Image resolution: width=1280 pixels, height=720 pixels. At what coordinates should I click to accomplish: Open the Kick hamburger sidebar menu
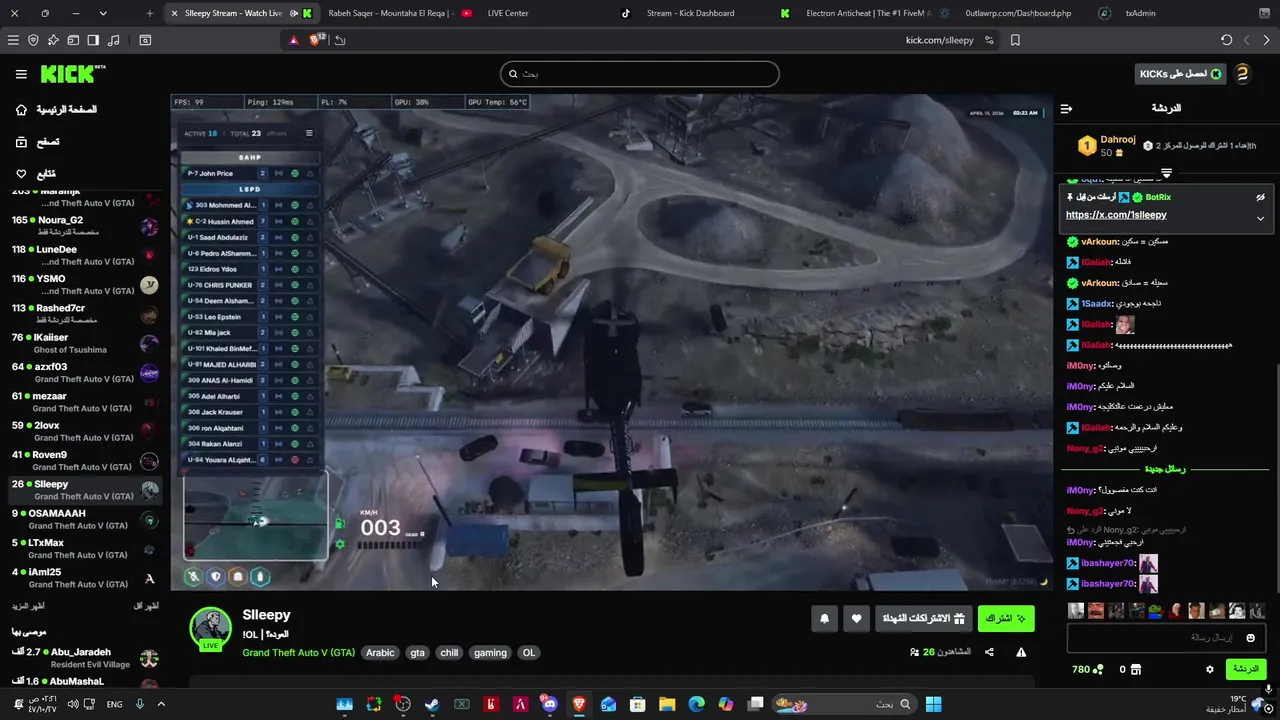[x=21, y=74]
